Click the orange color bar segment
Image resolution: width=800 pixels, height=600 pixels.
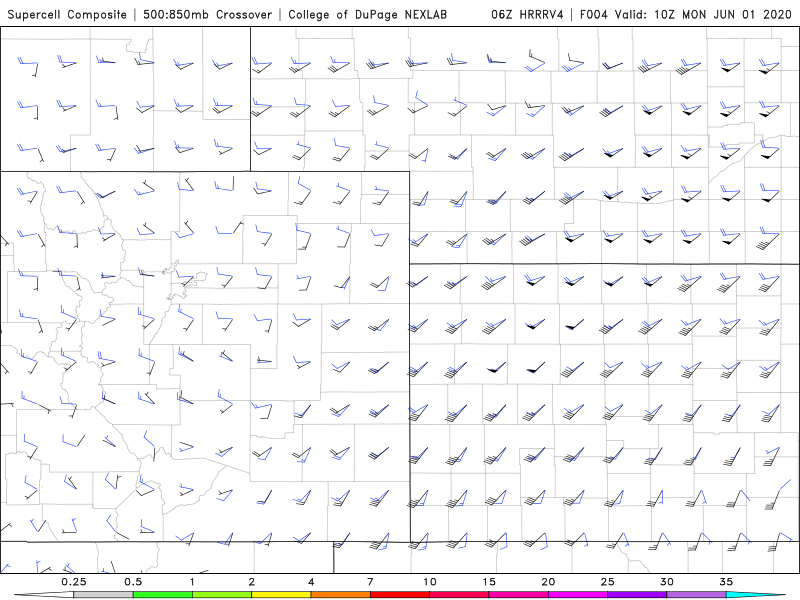pos(341,595)
